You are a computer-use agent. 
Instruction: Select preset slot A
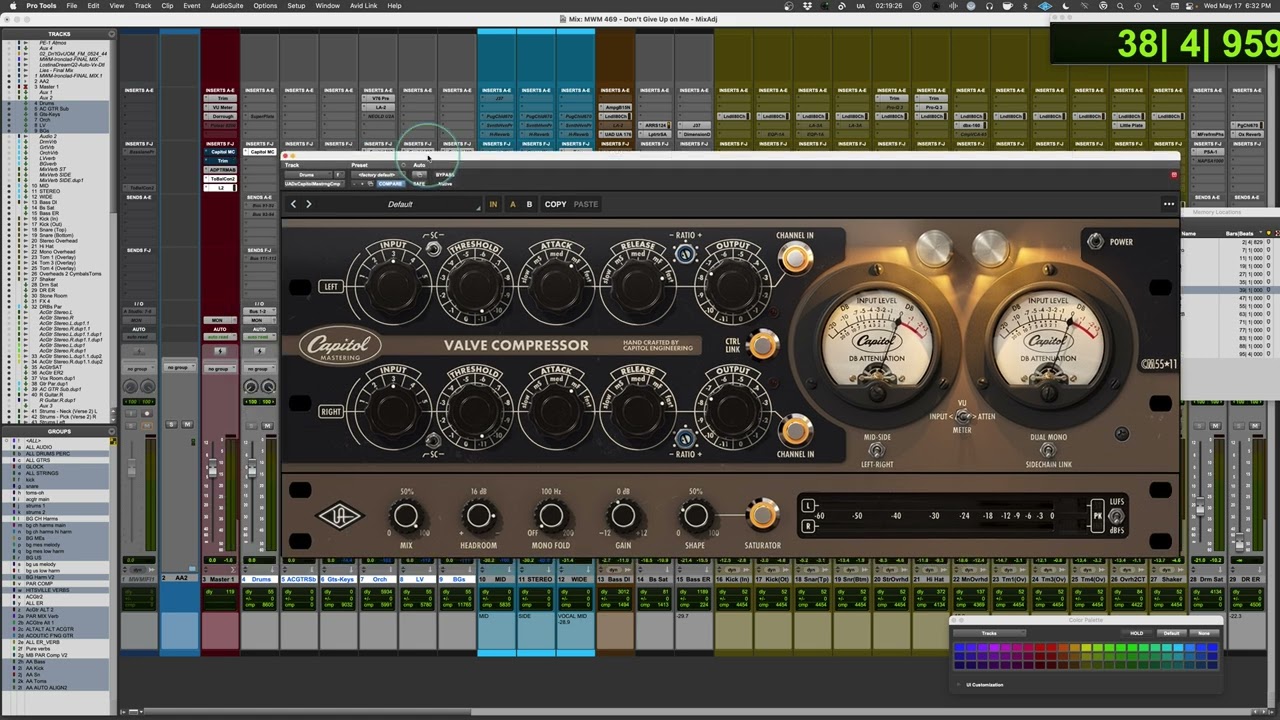[512, 204]
